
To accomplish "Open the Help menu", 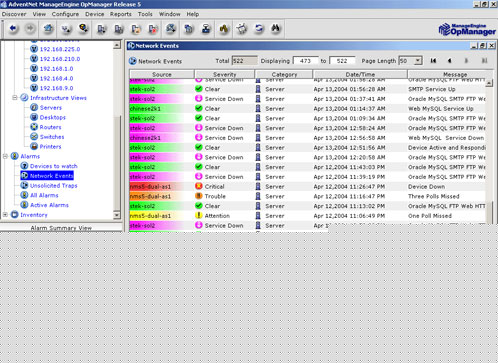I will 193,14.
